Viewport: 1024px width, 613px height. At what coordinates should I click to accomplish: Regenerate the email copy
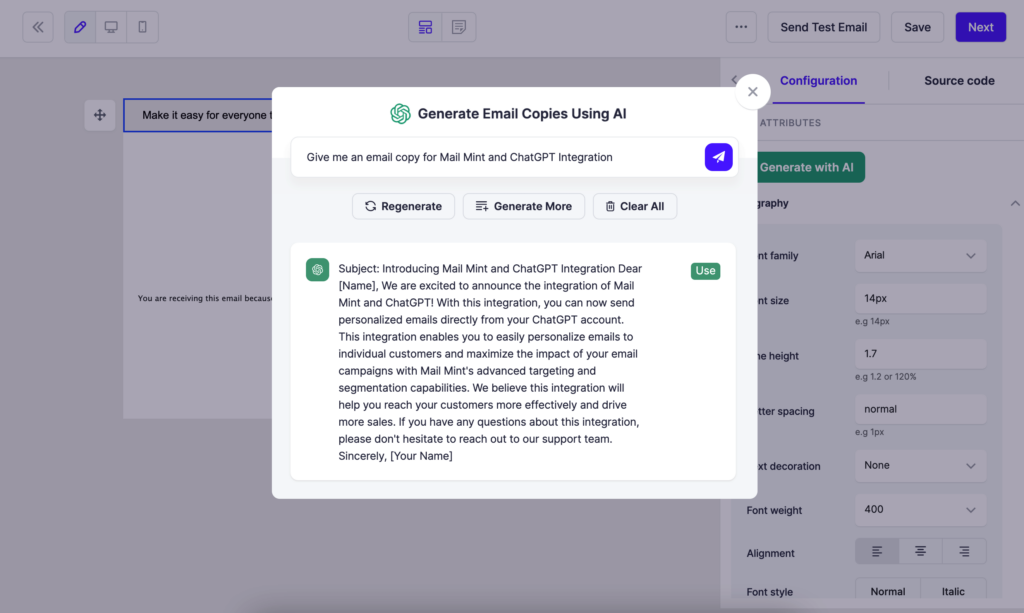(x=403, y=206)
